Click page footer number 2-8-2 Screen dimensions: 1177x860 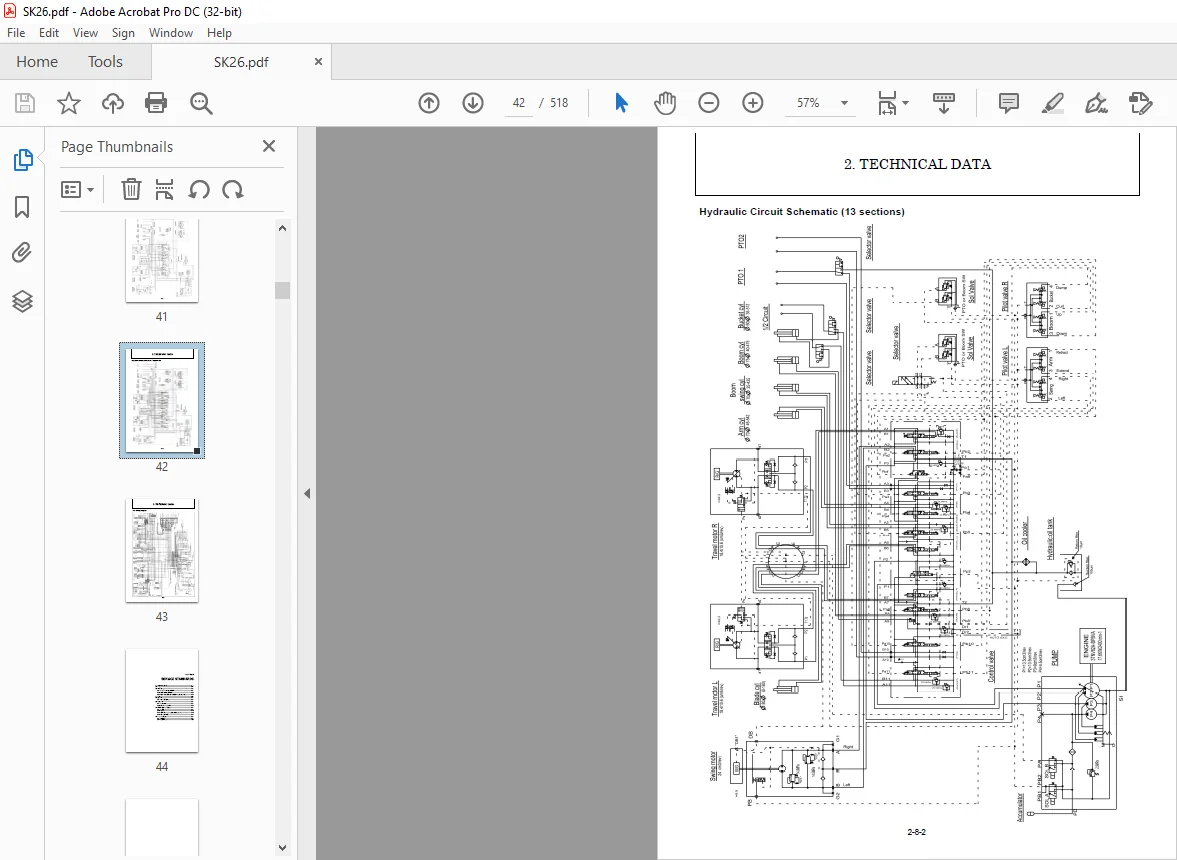pyautogui.click(x=917, y=831)
